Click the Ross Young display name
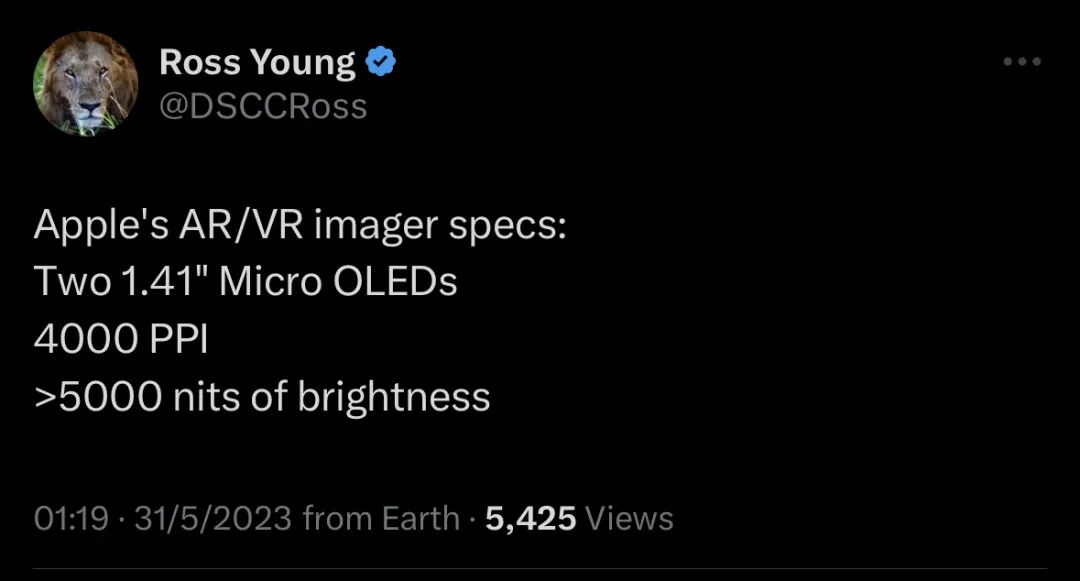The width and height of the screenshot is (1080, 581). 257,63
